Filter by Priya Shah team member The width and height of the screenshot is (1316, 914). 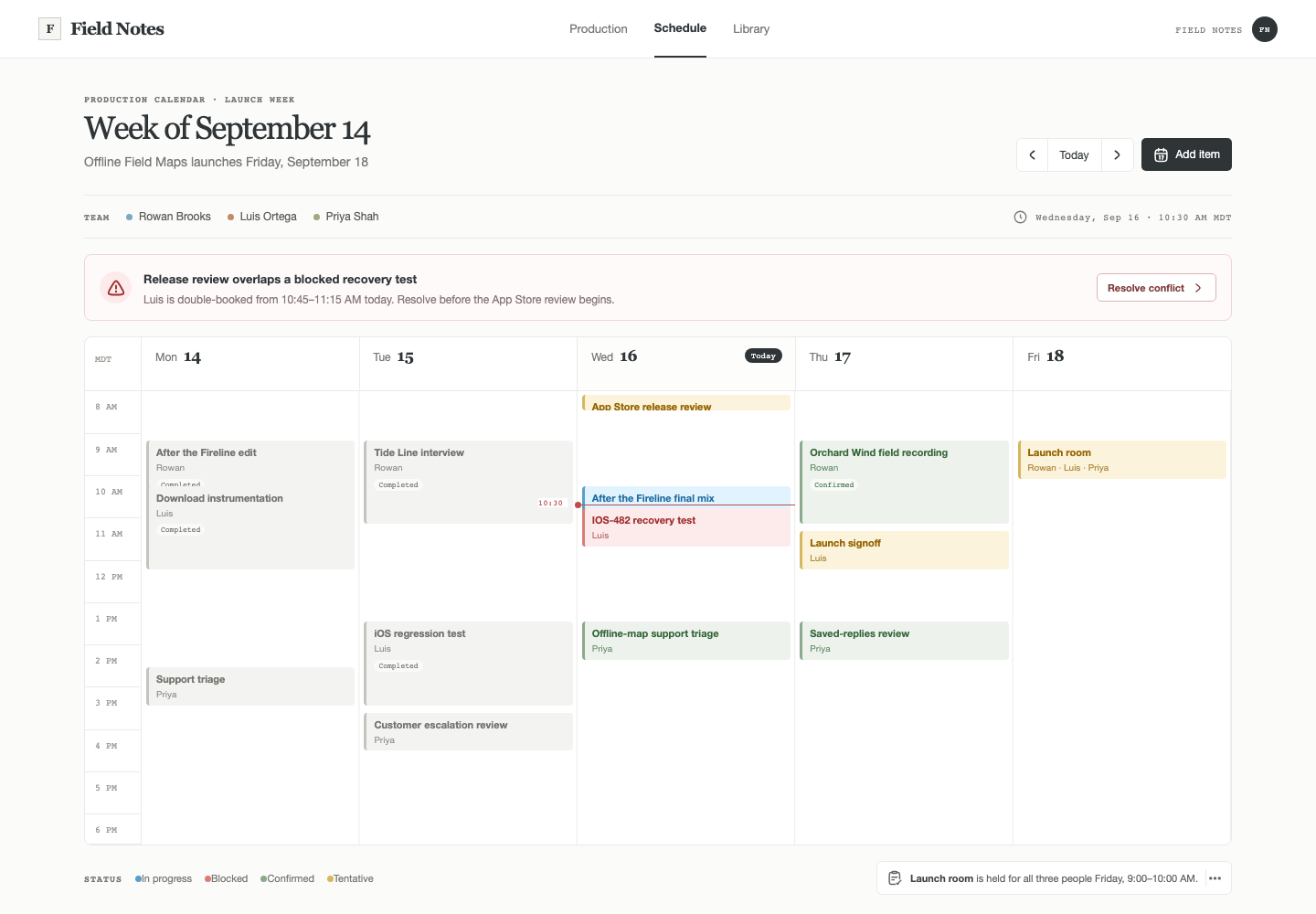345,217
